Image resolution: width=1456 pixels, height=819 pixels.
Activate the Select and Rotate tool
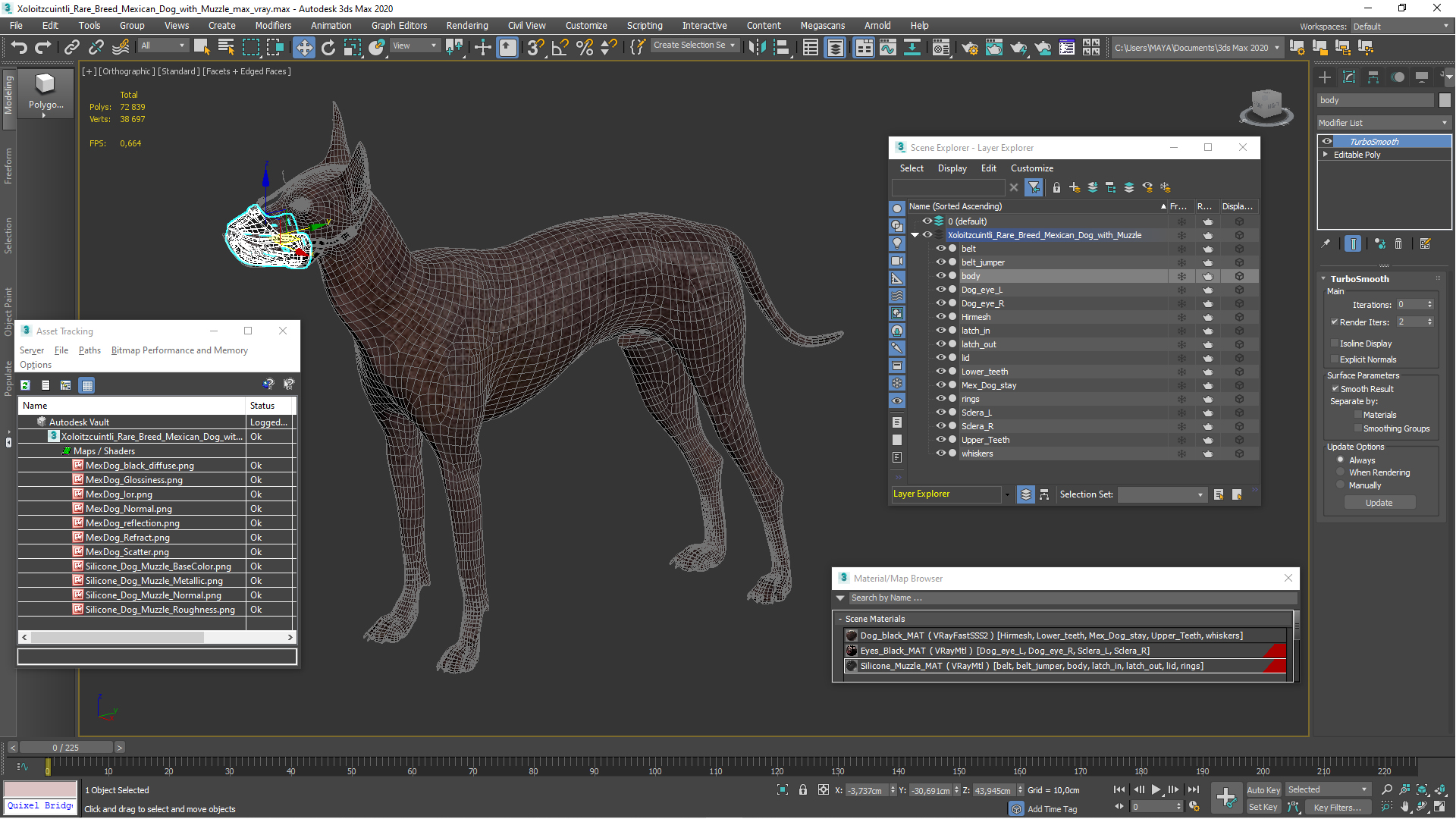tap(328, 48)
